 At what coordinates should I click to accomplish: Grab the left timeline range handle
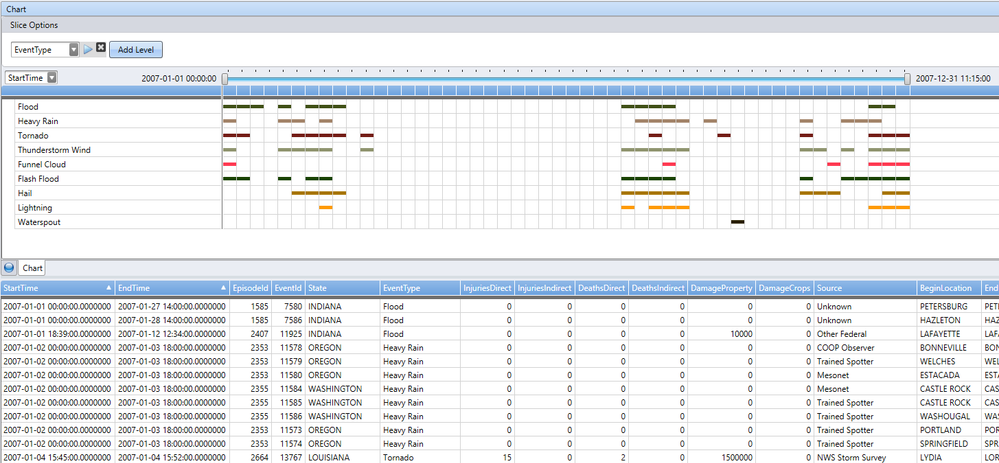pyautogui.click(x=225, y=78)
